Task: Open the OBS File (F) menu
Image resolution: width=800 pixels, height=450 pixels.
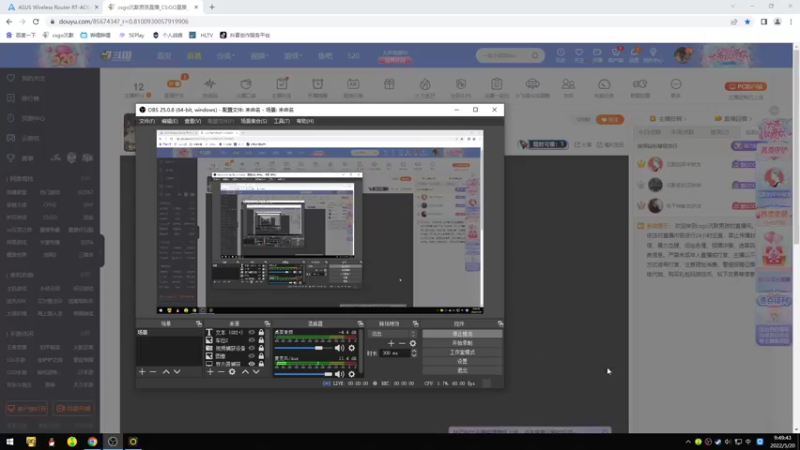Action: pyautogui.click(x=147, y=121)
